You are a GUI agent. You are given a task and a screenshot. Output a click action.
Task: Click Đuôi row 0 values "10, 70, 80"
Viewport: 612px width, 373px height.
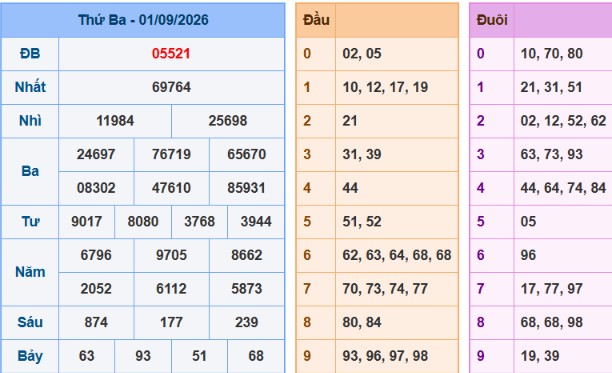coord(552,53)
